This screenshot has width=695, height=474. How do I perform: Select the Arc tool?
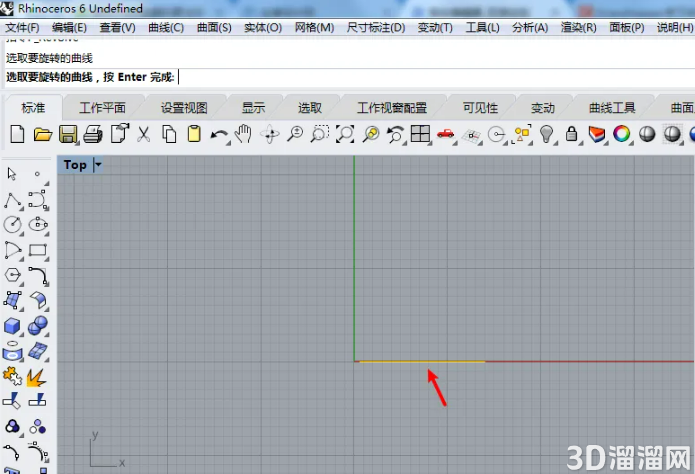tap(12, 250)
